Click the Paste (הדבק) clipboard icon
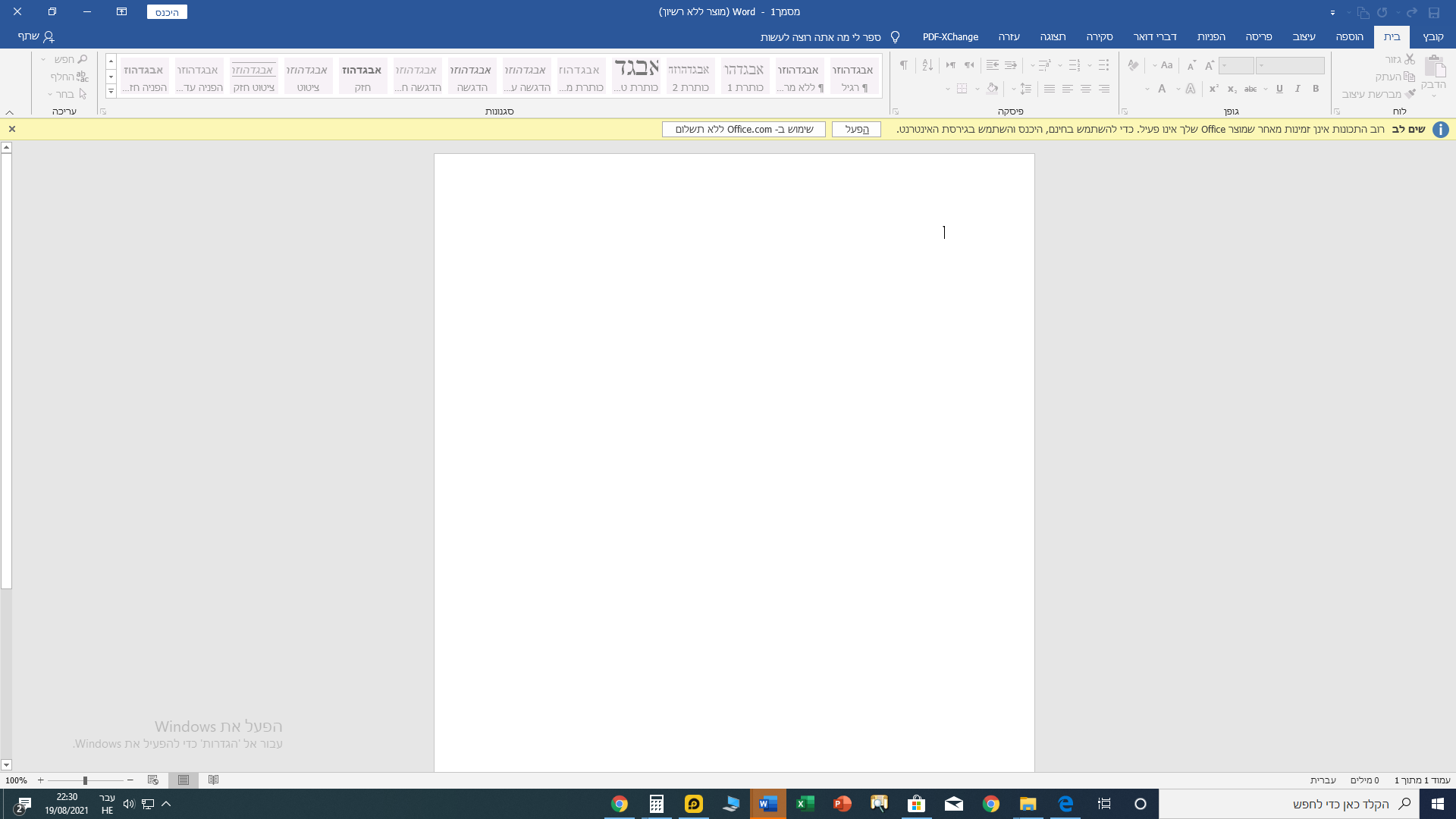The height and width of the screenshot is (819, 1456). pos(1435,67)
